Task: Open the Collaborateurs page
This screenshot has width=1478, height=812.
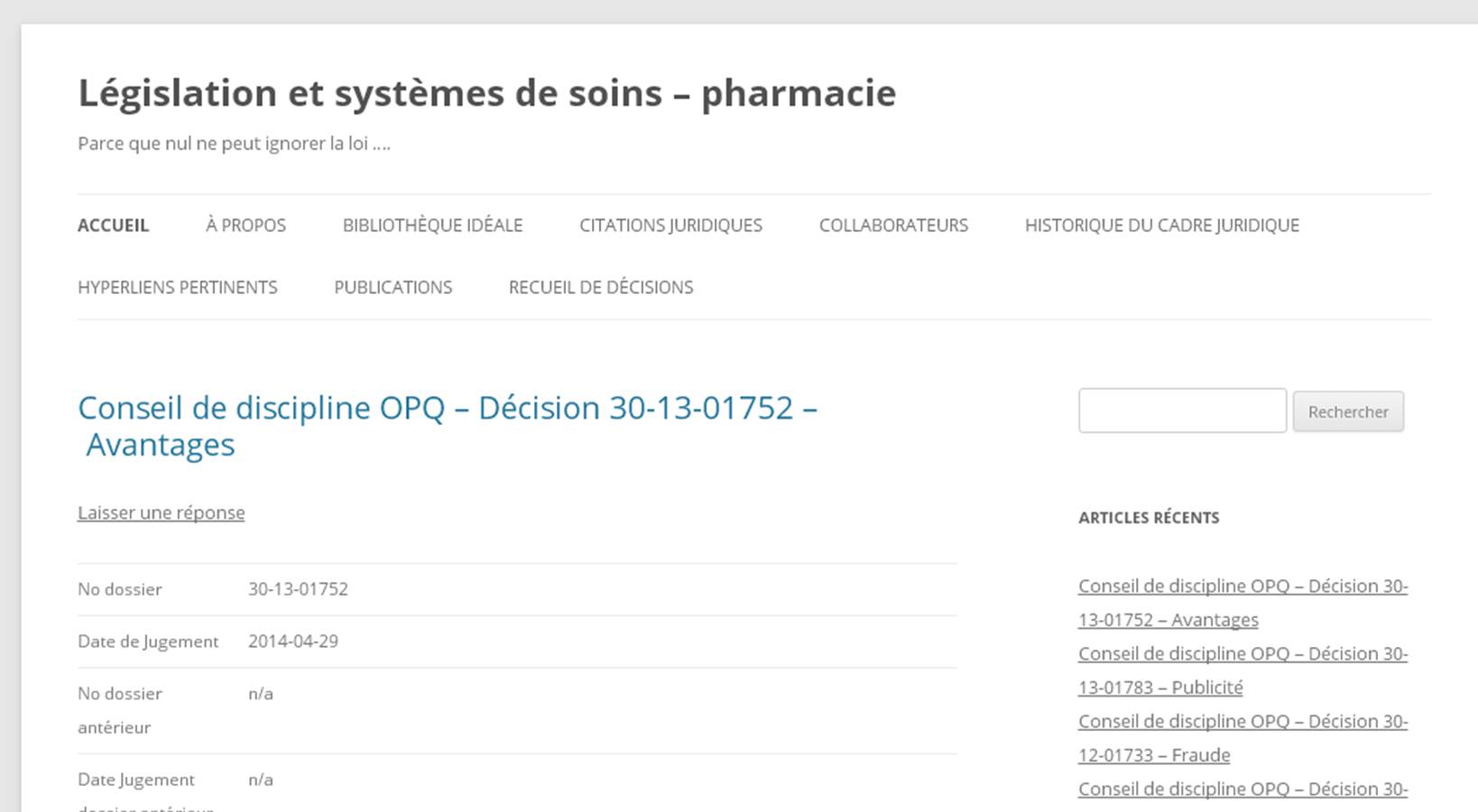Action: pyautogui.click(x=893, y=226)
